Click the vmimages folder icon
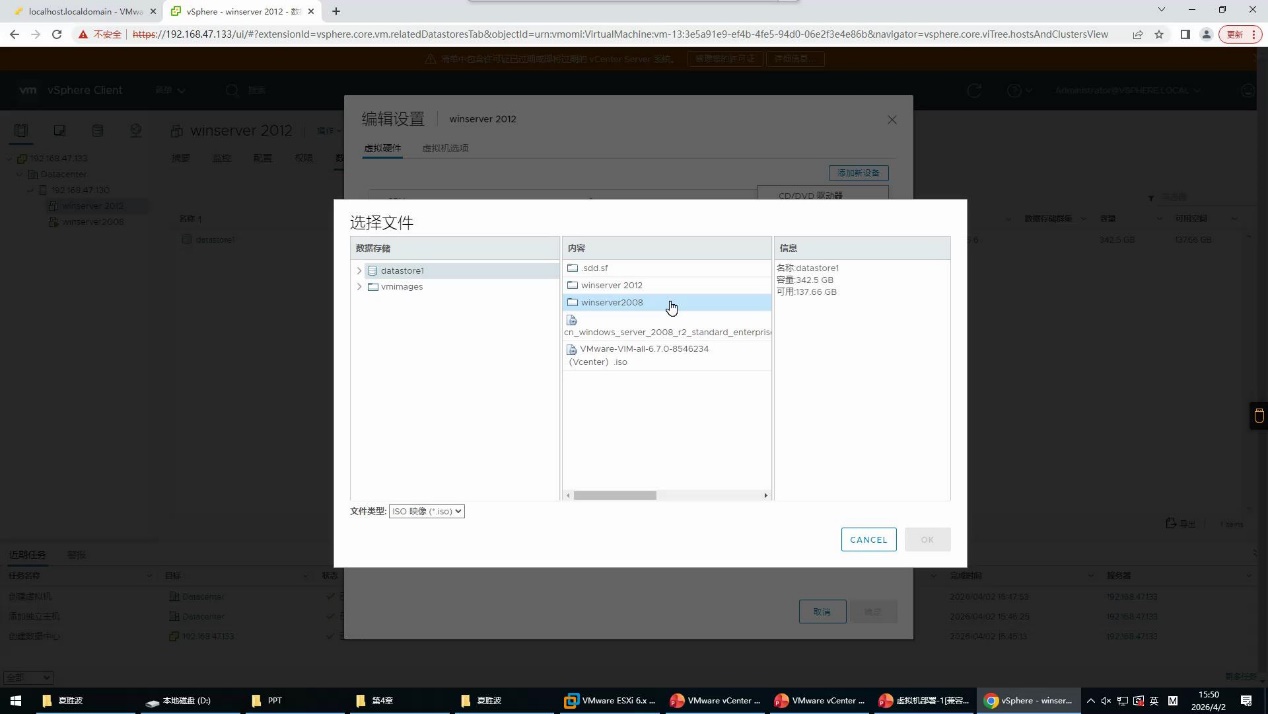Image resolution: width=1268 pixels, height=714 pixels. coord(373,287)
